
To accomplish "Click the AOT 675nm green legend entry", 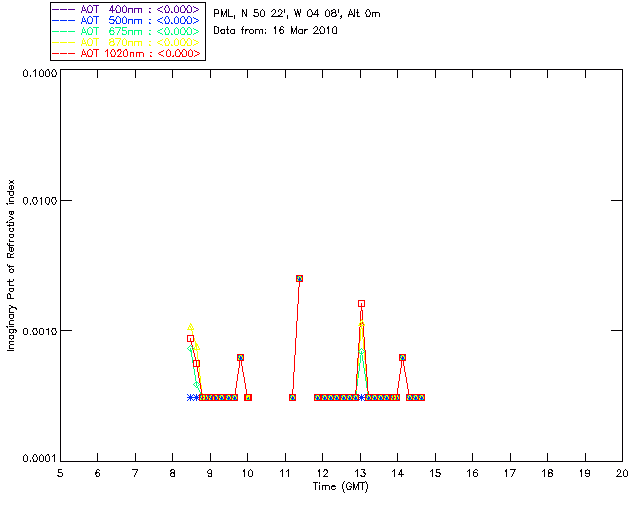I will pyautogui.click(x=126, y=31).
